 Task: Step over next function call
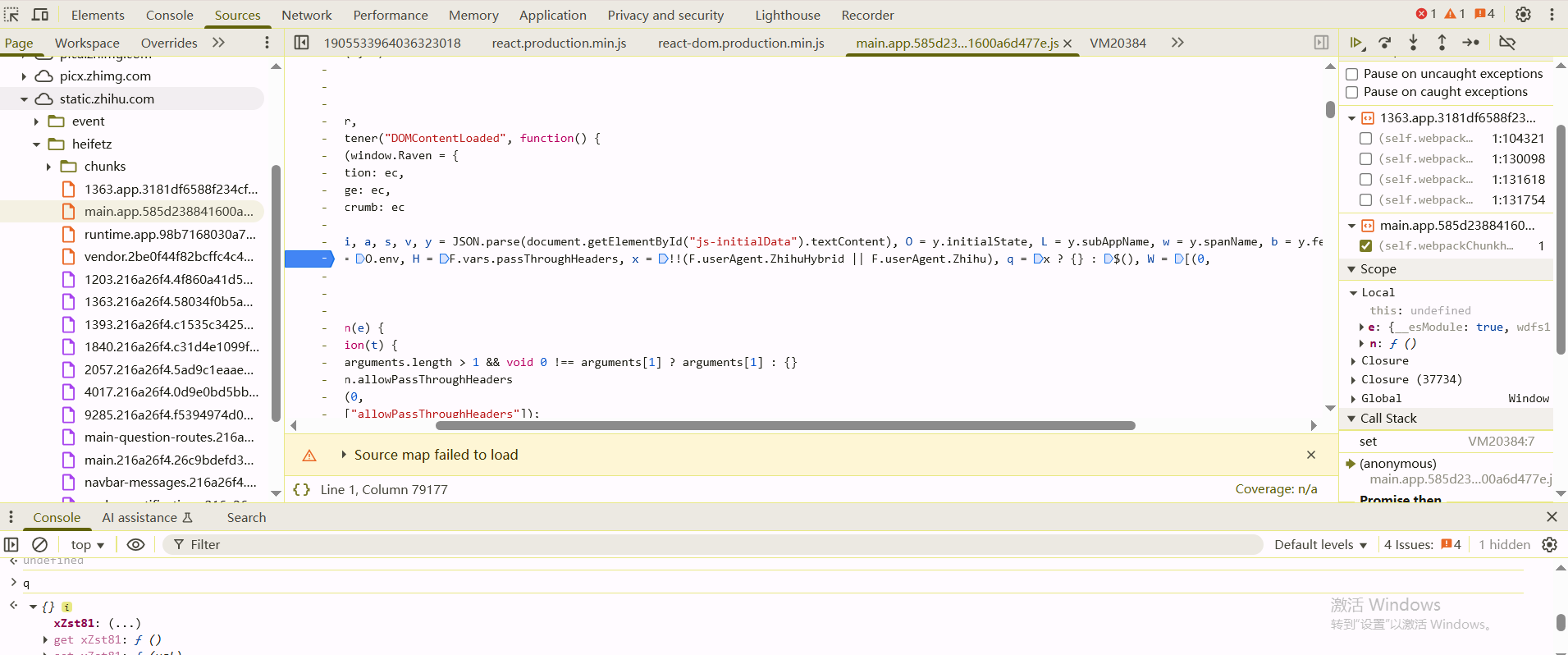click(1385, 43)
